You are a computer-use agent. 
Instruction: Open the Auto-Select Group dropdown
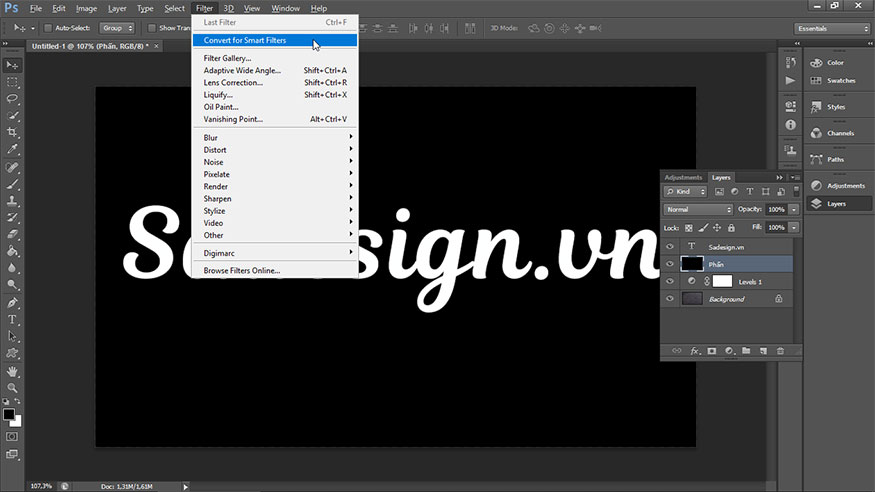coord(117,28)
